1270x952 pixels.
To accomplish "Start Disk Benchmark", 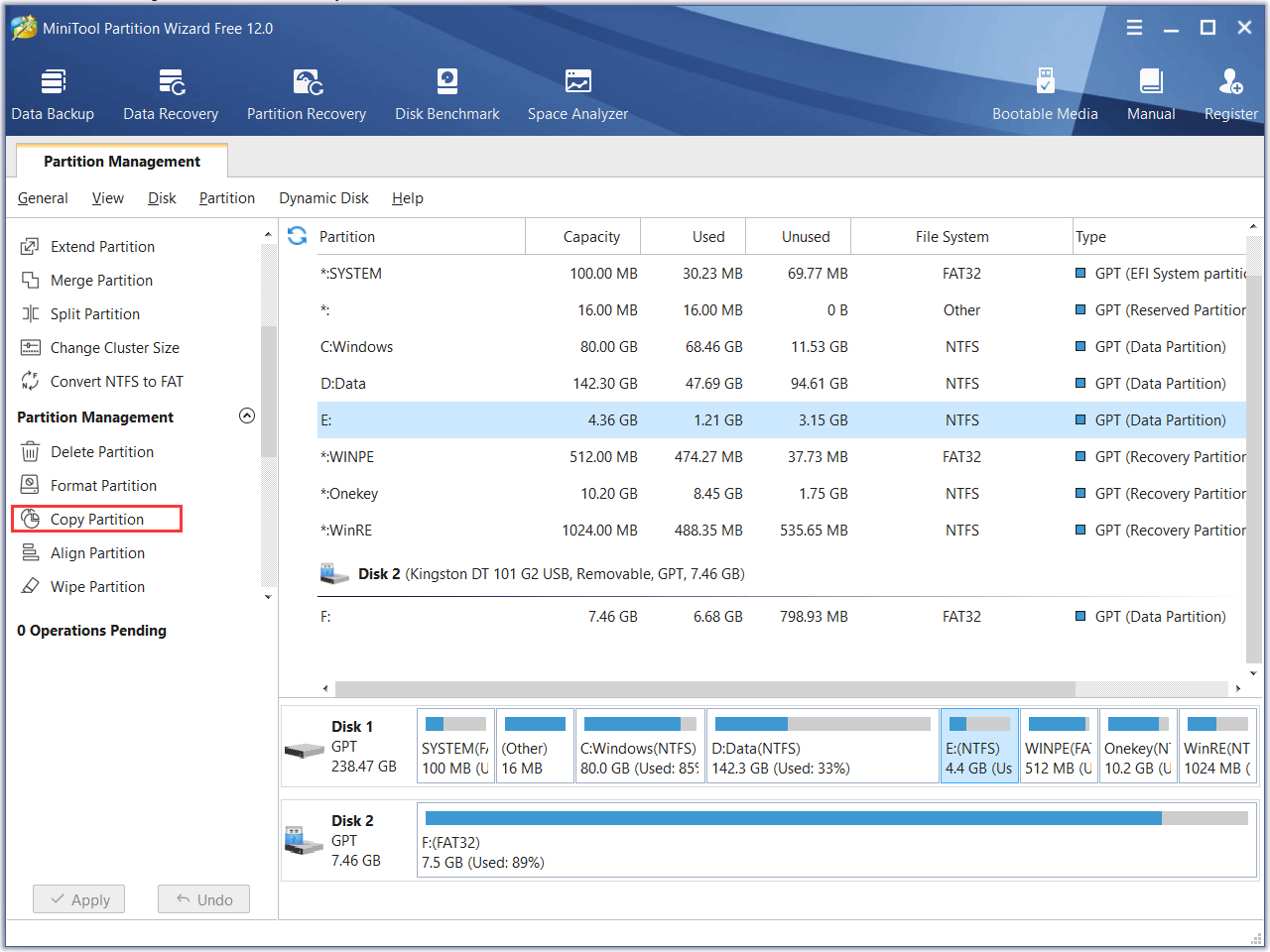I will pyautogui.click(x=447, y=94).
